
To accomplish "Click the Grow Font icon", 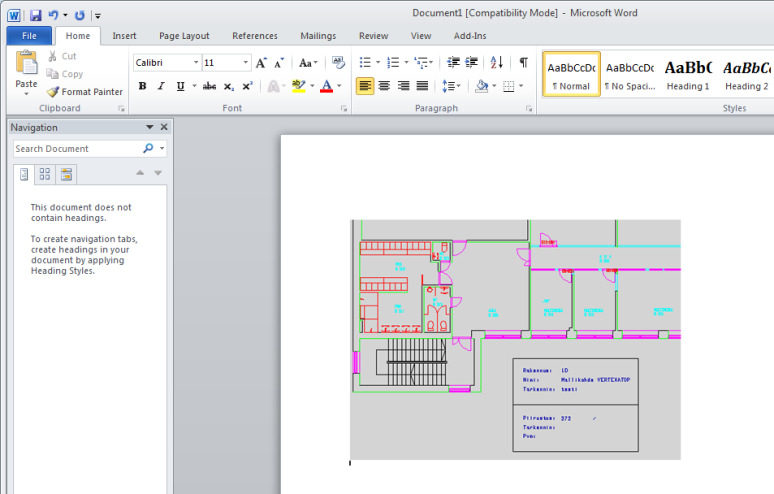I will 261,63.
